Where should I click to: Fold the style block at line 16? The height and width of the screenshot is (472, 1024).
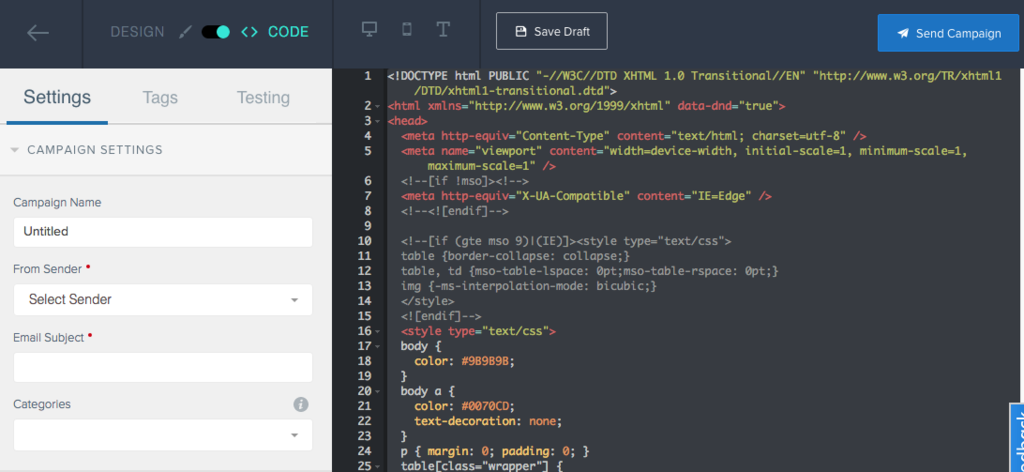[x=377, y=331]
